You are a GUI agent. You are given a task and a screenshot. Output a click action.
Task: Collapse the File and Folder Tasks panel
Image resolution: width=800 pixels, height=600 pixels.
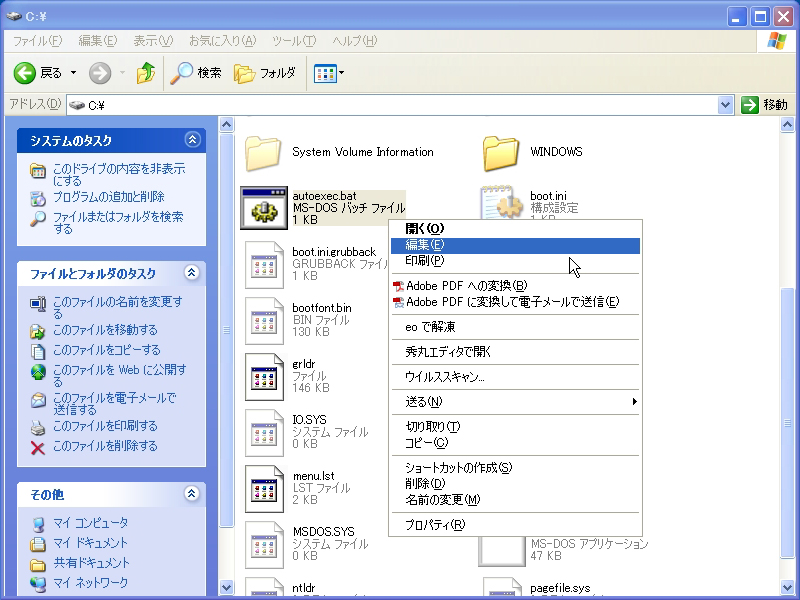pyautogui.click(x=192, y=273)
